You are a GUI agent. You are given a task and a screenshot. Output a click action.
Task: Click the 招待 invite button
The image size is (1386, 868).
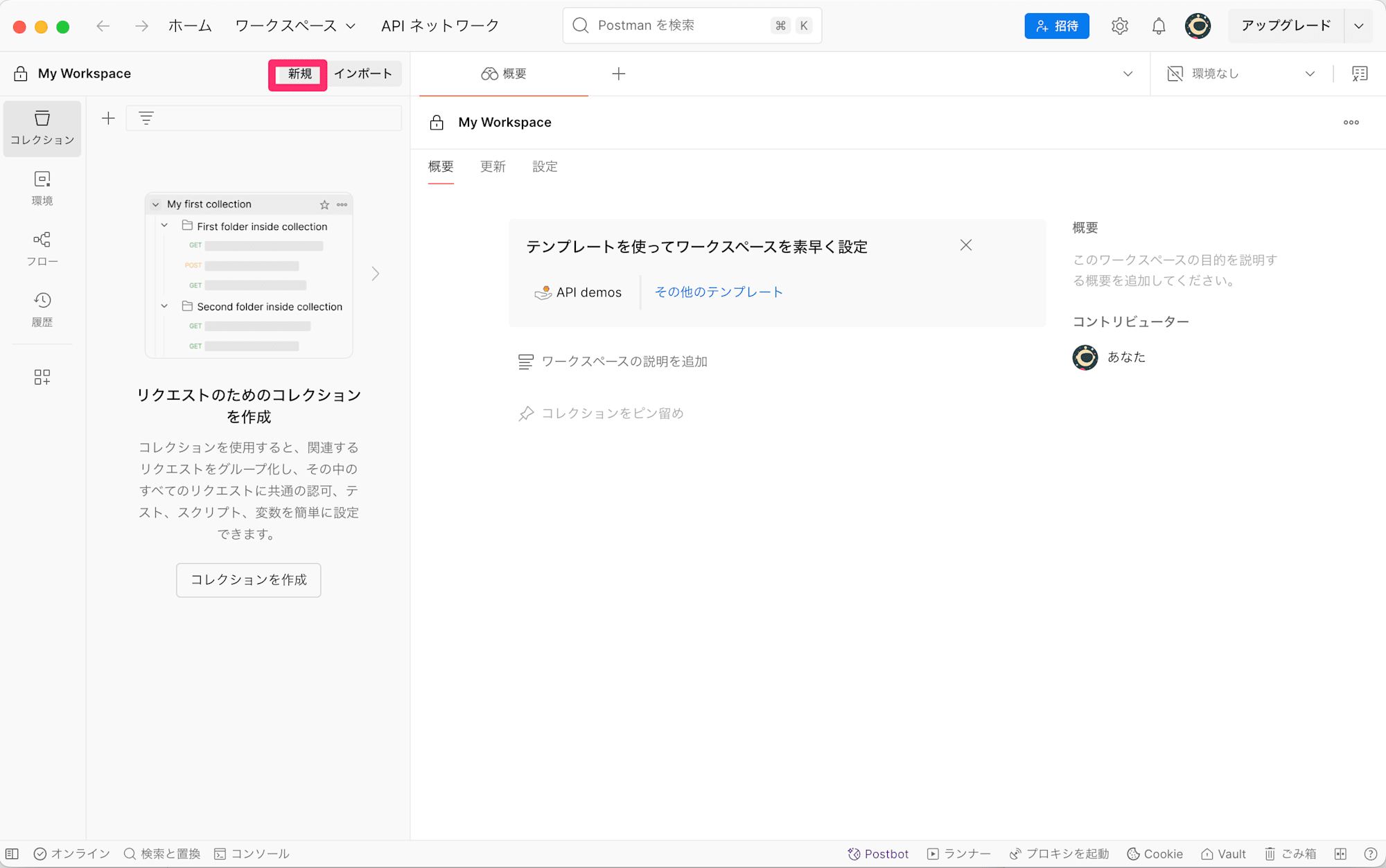1057,26
